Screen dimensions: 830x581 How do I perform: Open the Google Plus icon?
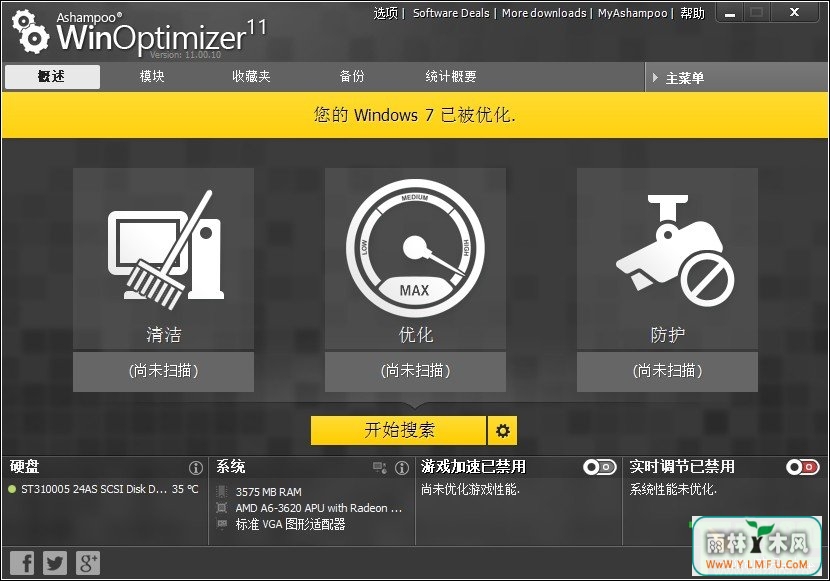point(88,563)
